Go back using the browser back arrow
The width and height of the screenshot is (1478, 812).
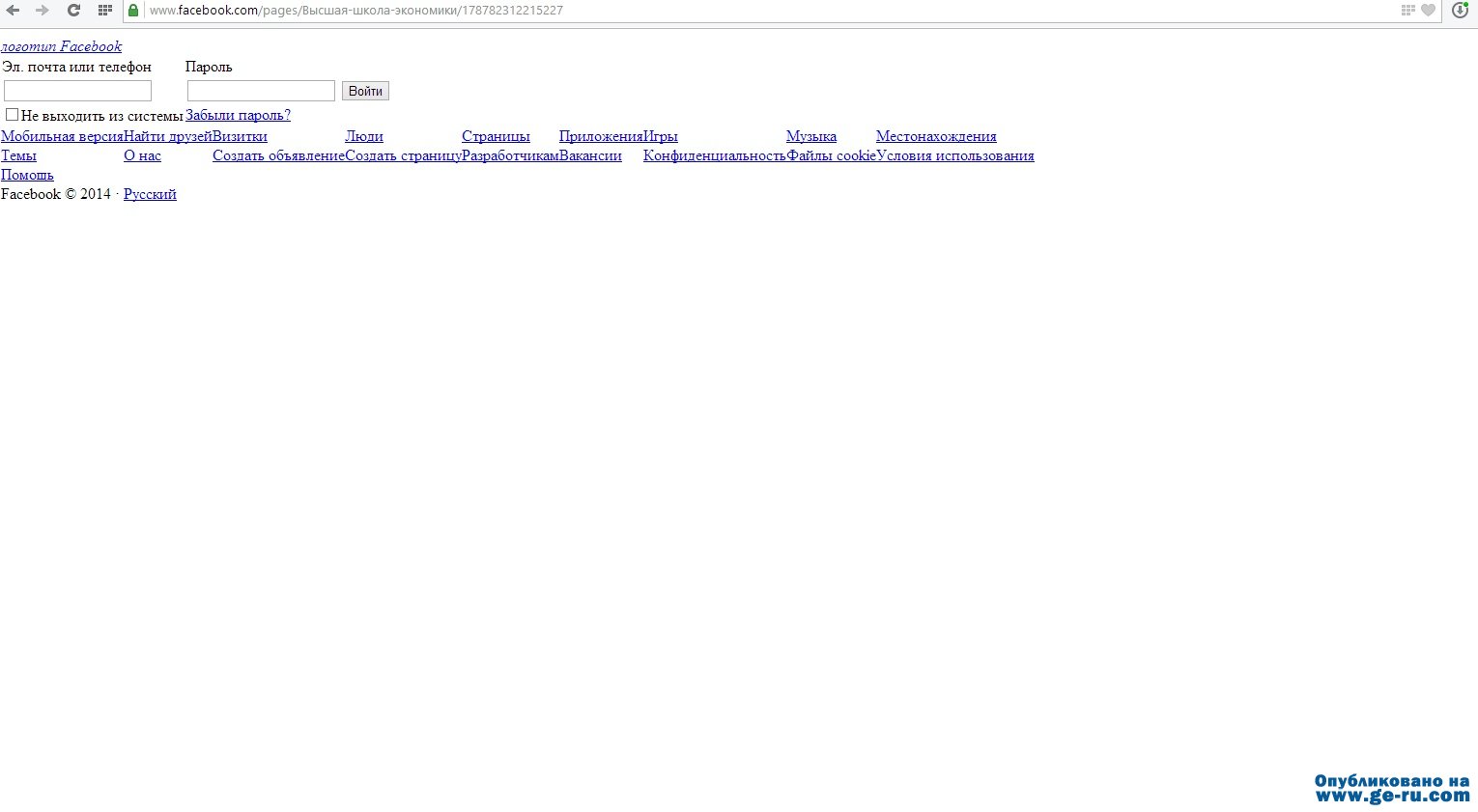(13, 11)
